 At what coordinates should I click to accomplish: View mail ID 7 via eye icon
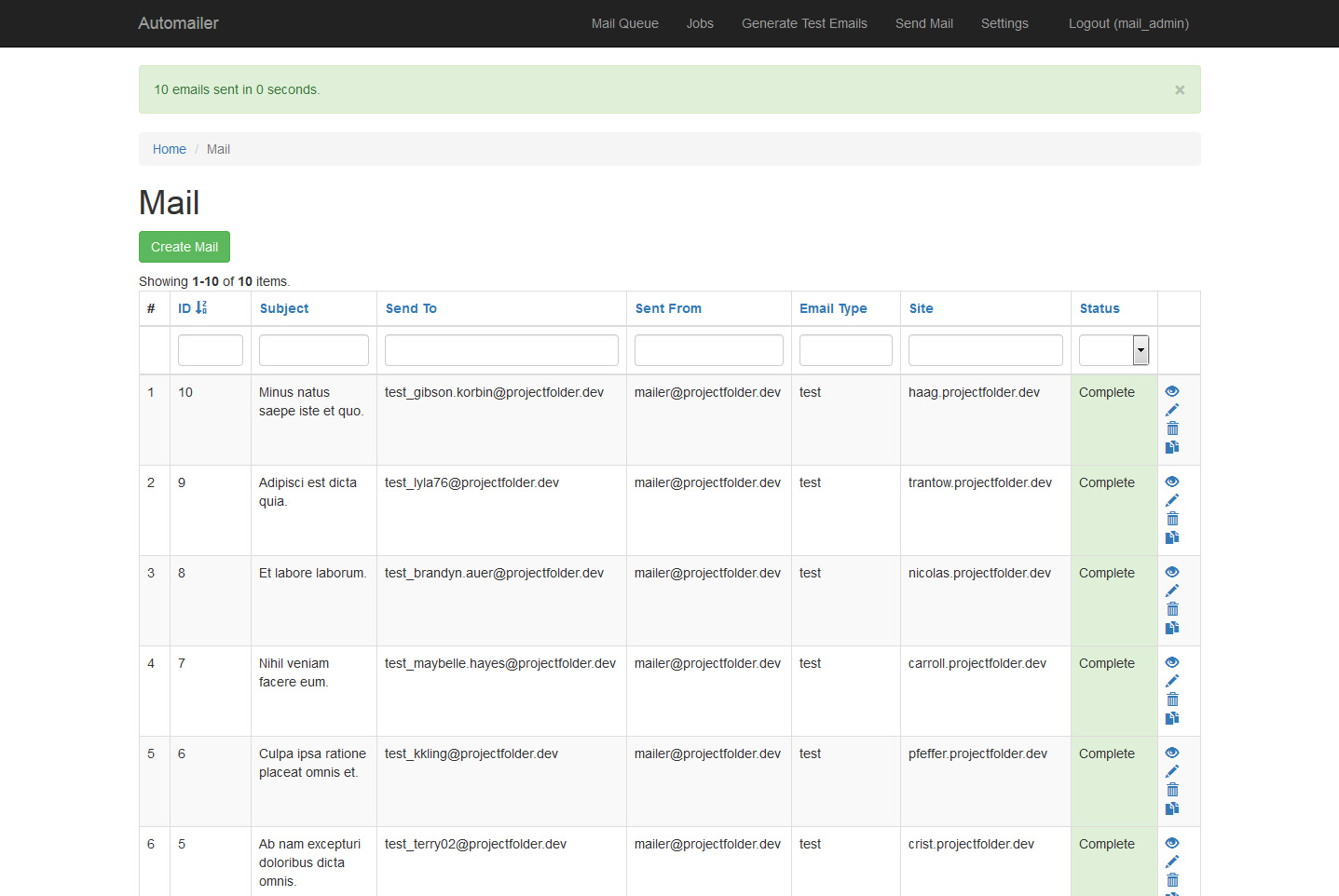(1172, 662)
